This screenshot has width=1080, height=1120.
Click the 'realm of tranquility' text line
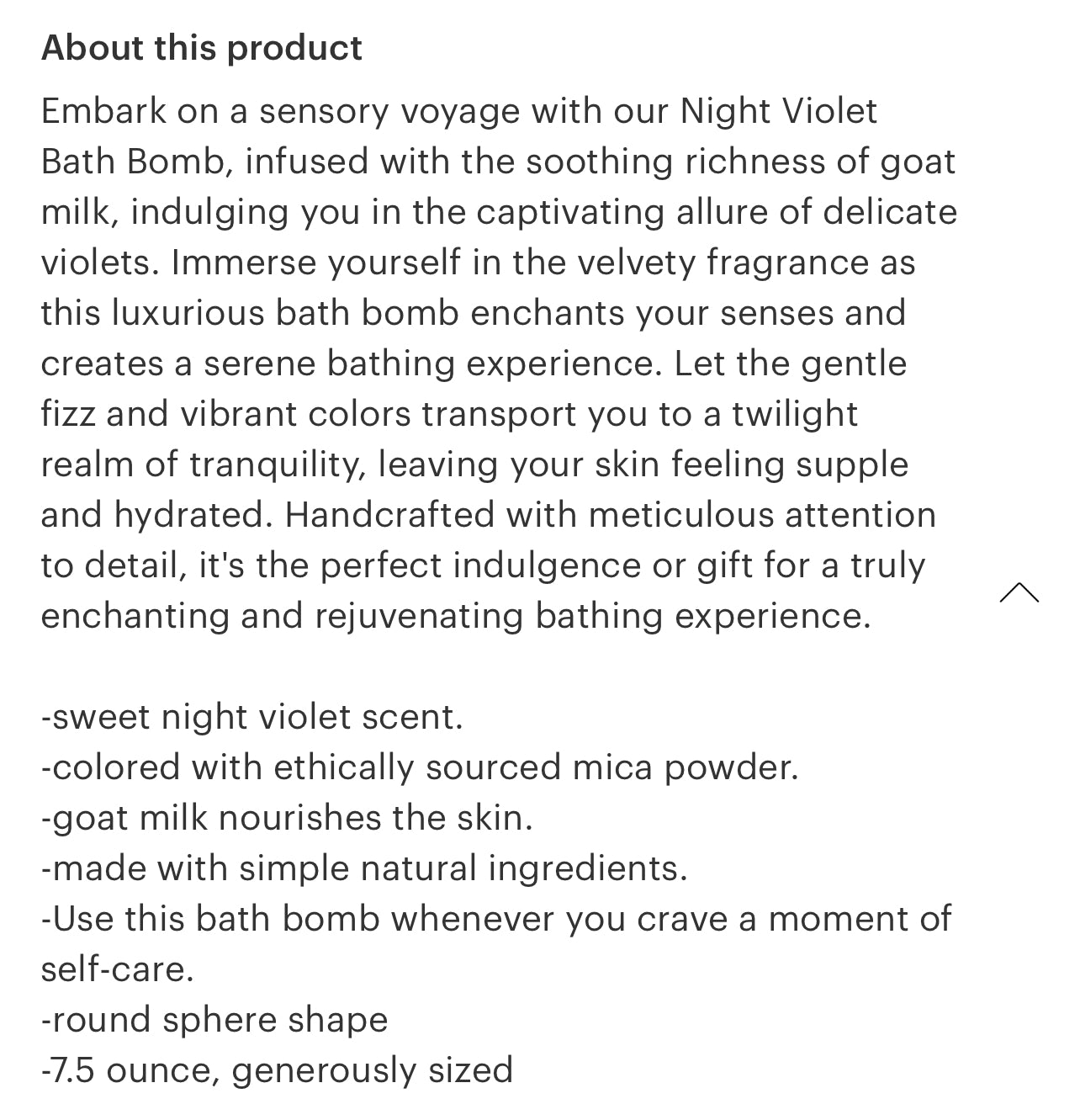(x=474, y=464)
